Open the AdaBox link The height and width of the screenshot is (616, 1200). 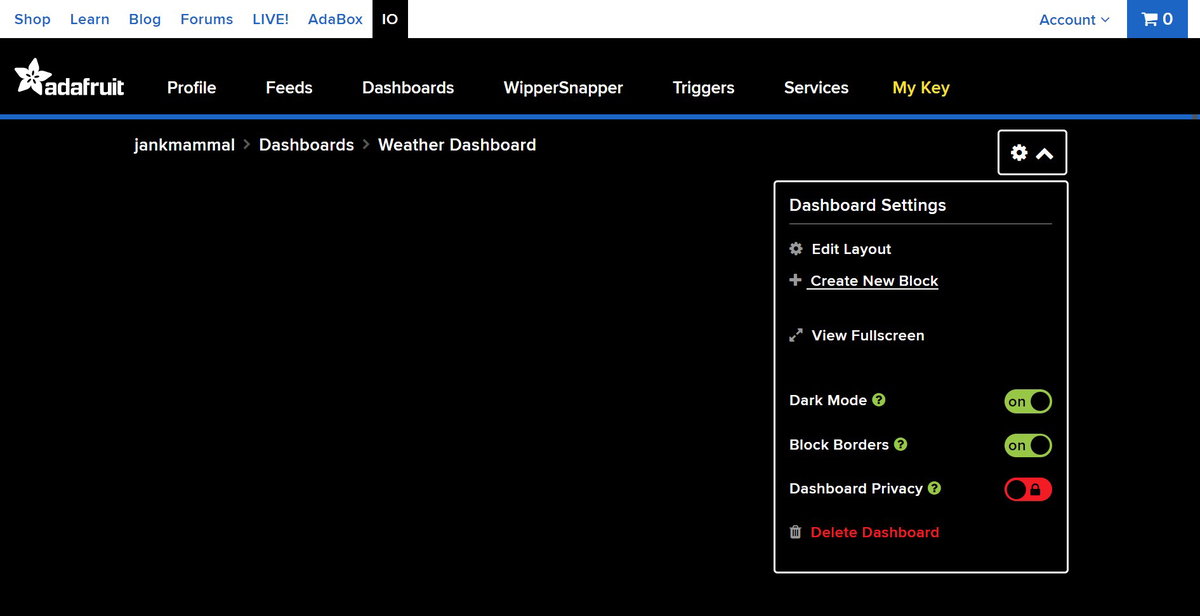pos(335,19)
